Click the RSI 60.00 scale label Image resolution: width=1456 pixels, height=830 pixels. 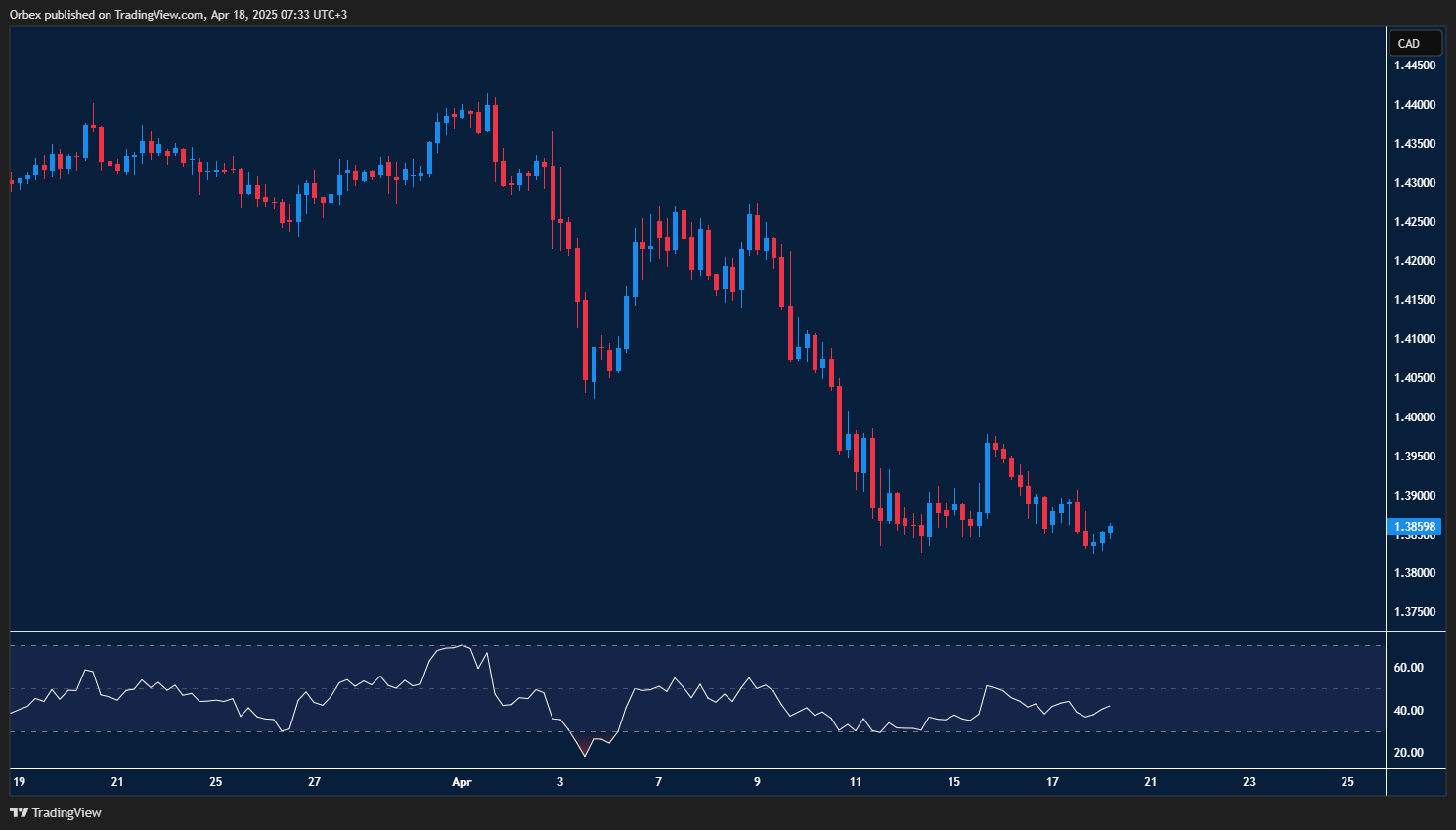tap(1408, 668)
